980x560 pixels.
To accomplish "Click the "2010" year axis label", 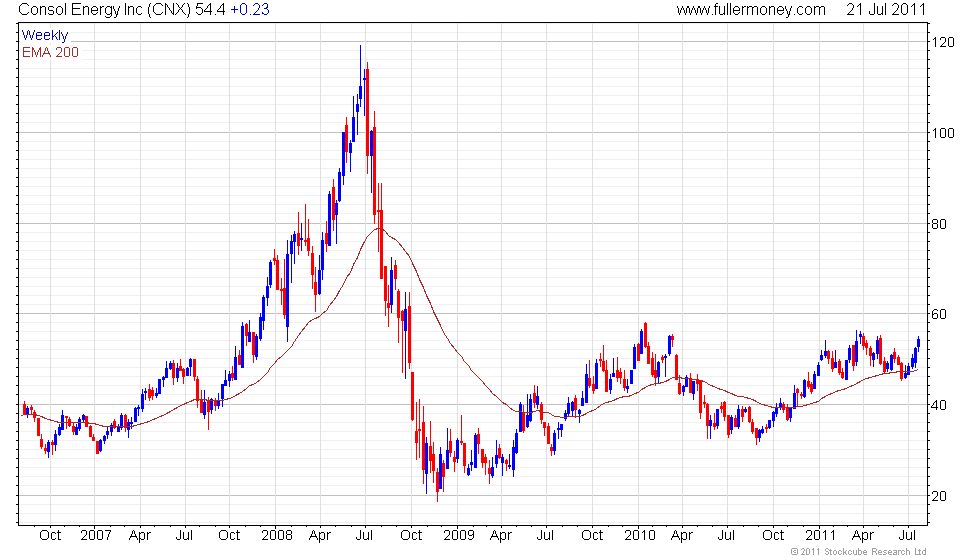I will tap(639, 536).
